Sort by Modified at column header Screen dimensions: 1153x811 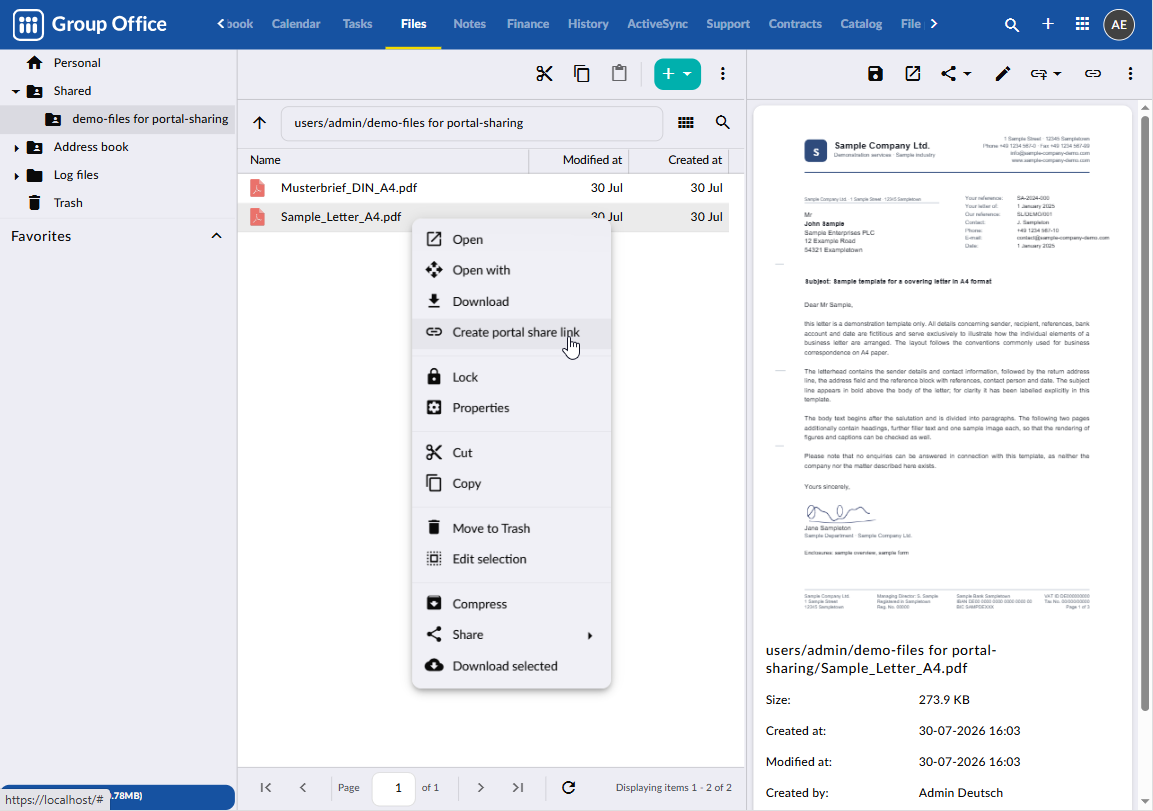(x=579, y=160)
